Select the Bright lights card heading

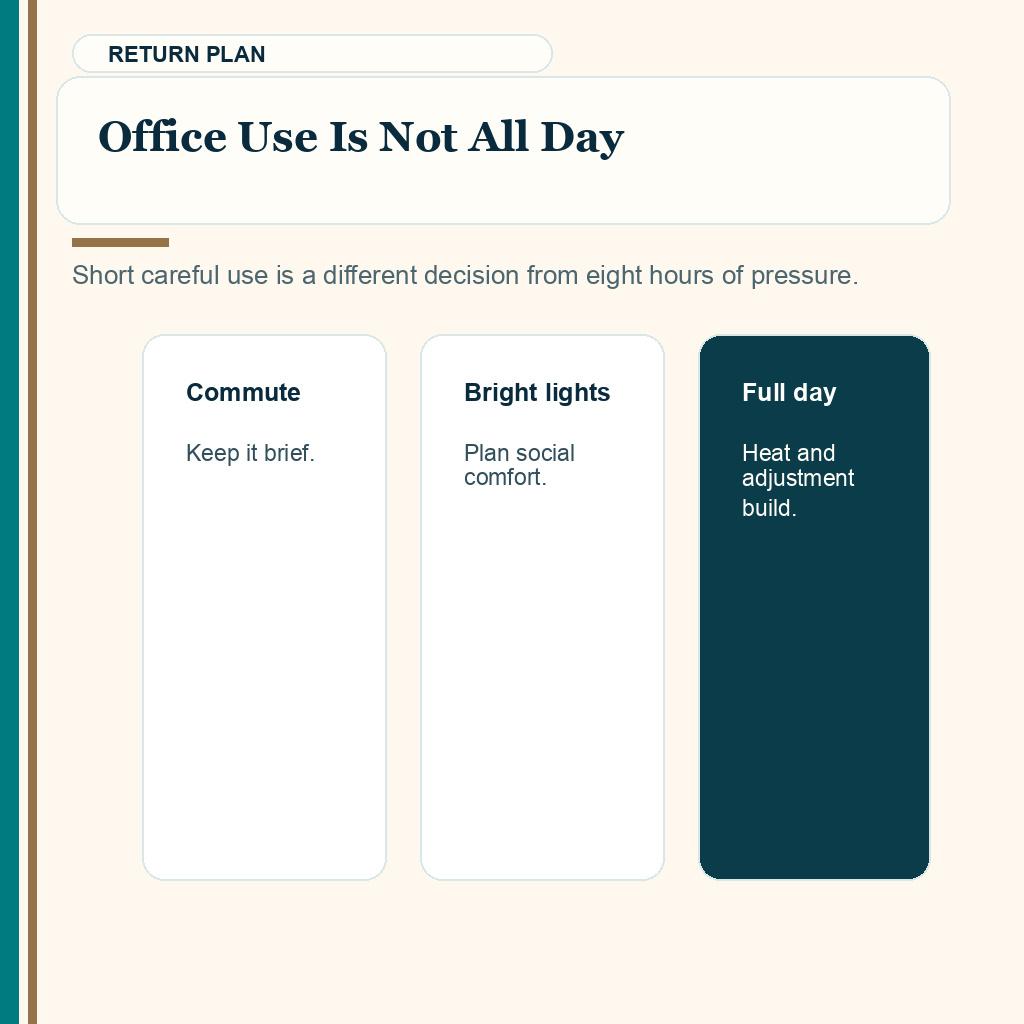(537, 392)
